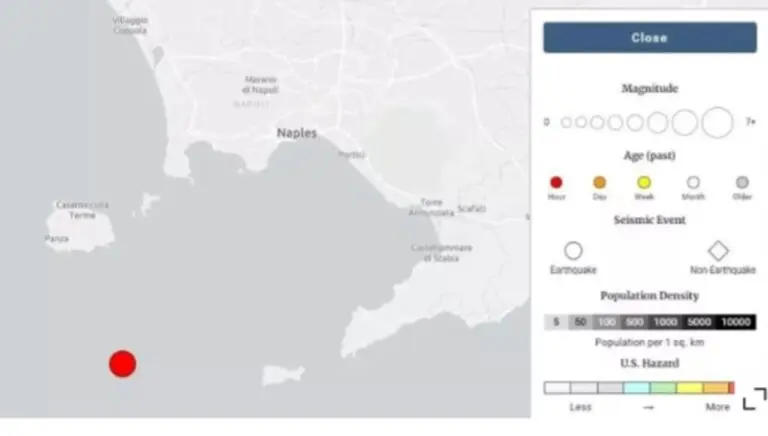
Task: Click the green U.S. Hazard swatch
Action: 663,388
